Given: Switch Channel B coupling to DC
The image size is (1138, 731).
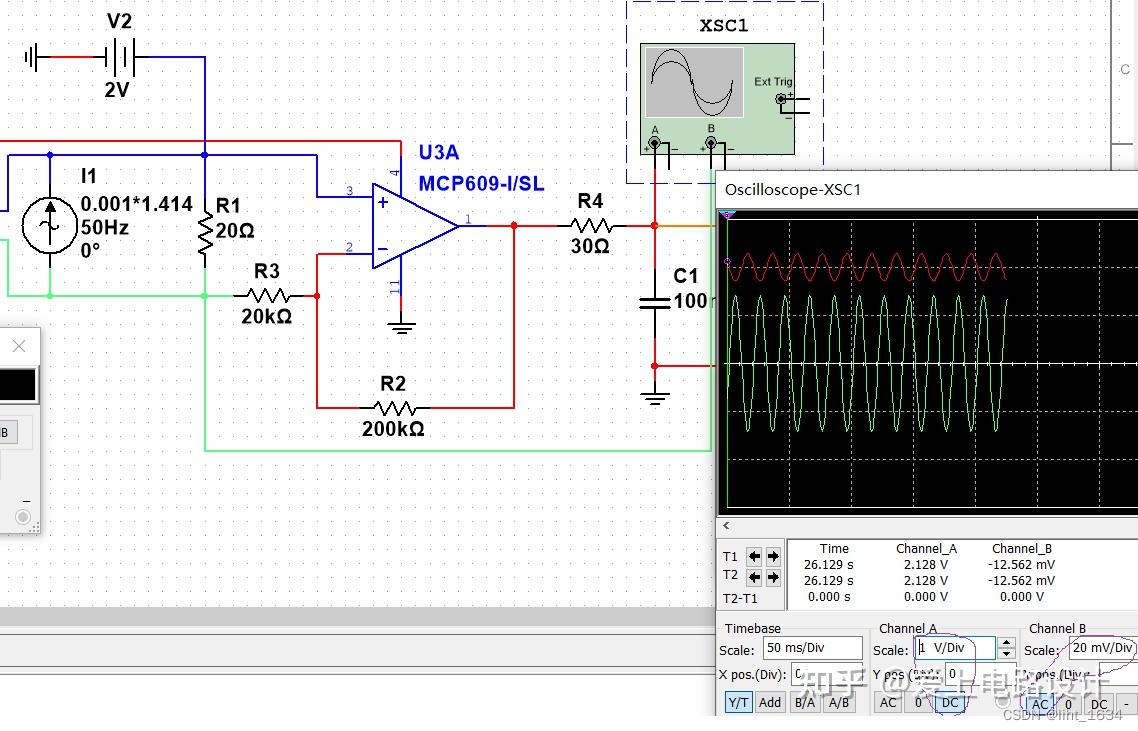Looking at the screenshot, I should [1100, 704].
